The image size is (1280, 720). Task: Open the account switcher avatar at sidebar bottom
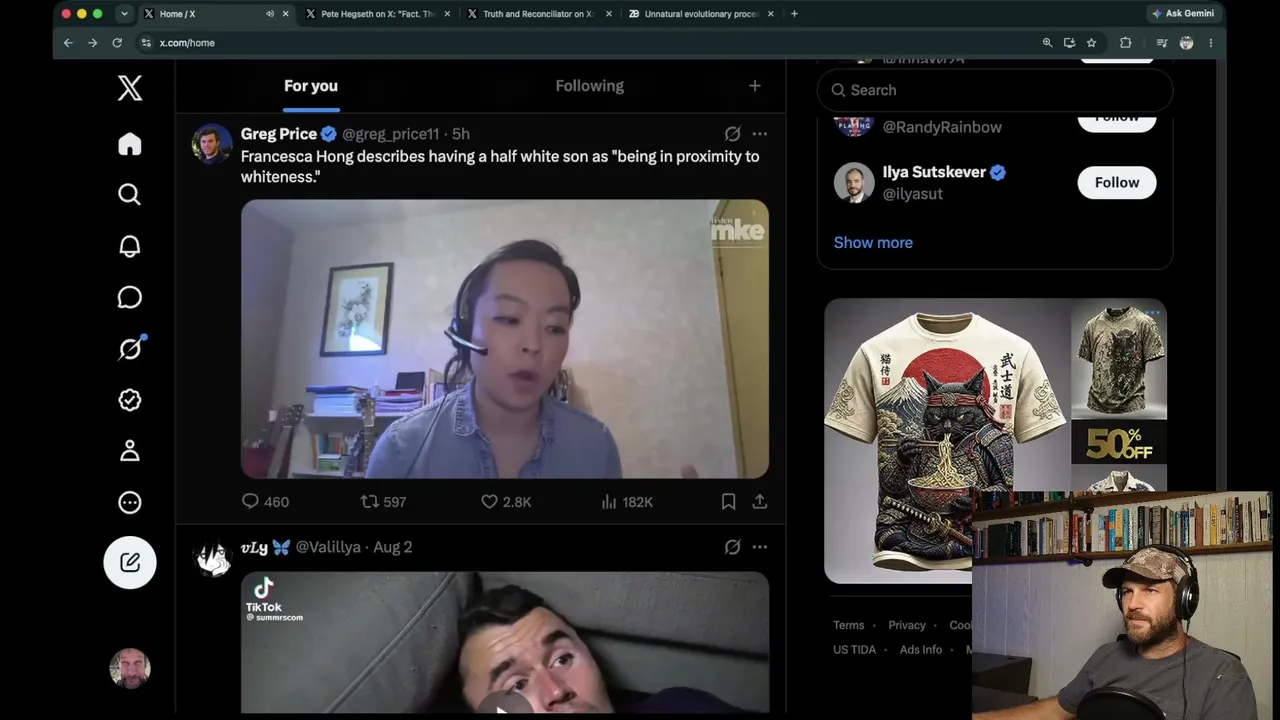[130, 668]
